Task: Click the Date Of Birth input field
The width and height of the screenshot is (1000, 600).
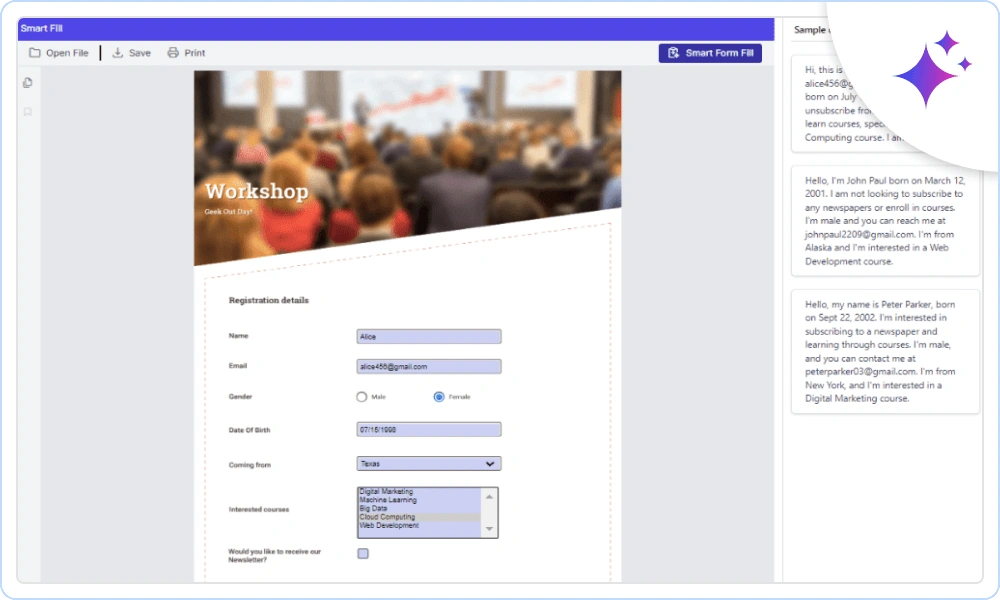Action: pyautogui.click(x=428, y=429)
